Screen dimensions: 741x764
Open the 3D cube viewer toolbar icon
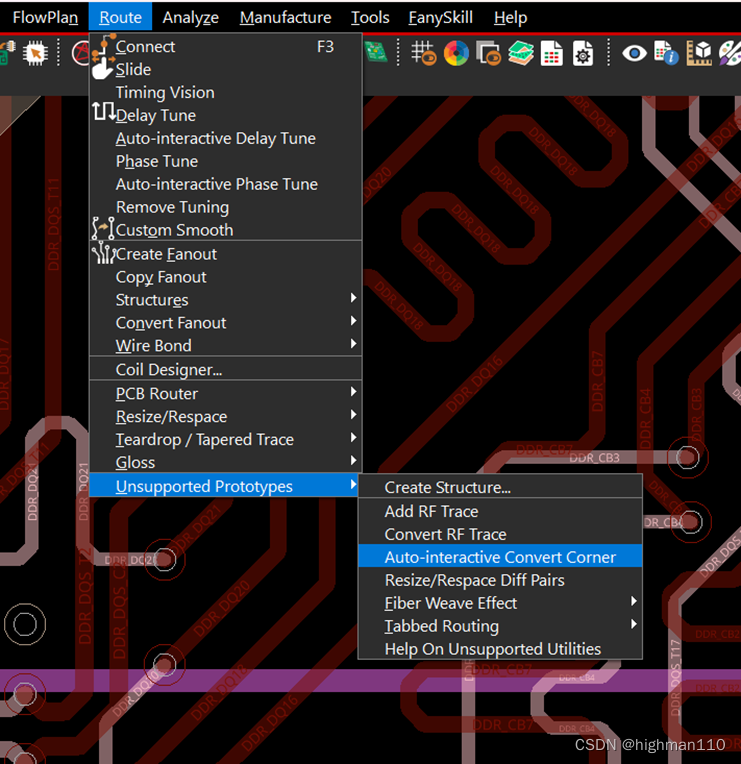(x=703, y=53)
